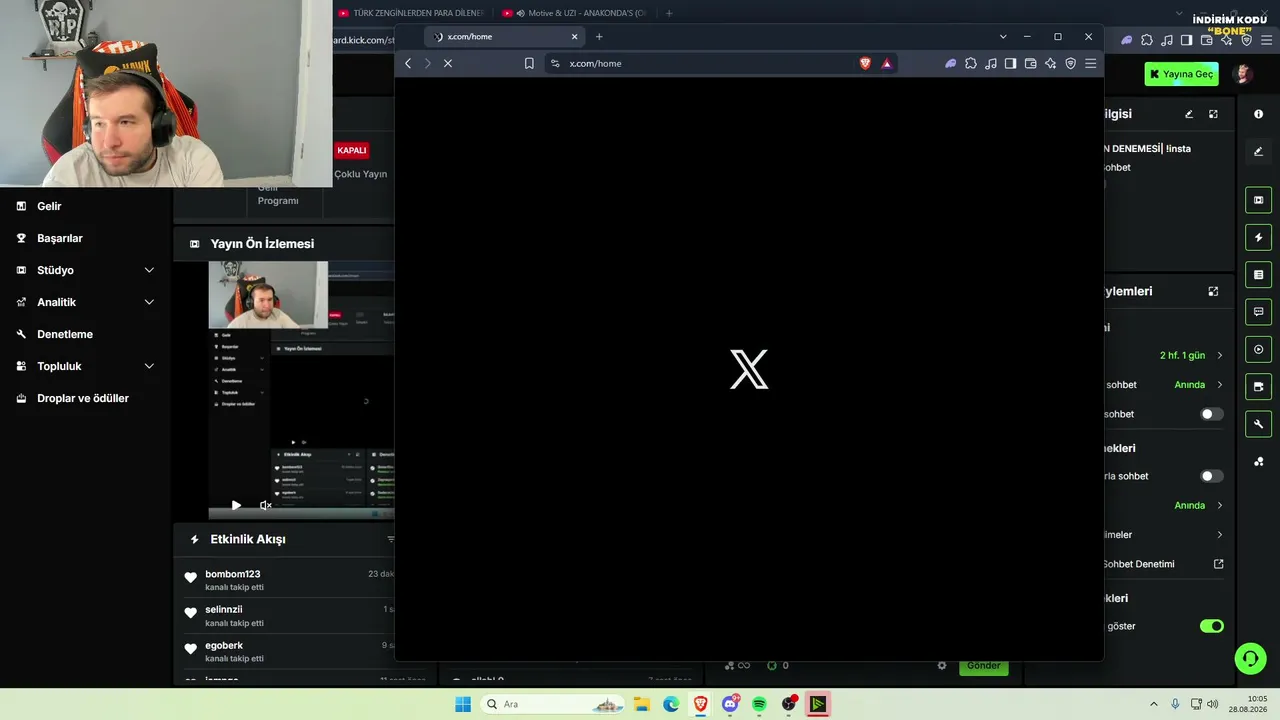Screen dimensions: 1280x720
Task: Open chat settings gear near Gönder
Action: coord(941,665)
